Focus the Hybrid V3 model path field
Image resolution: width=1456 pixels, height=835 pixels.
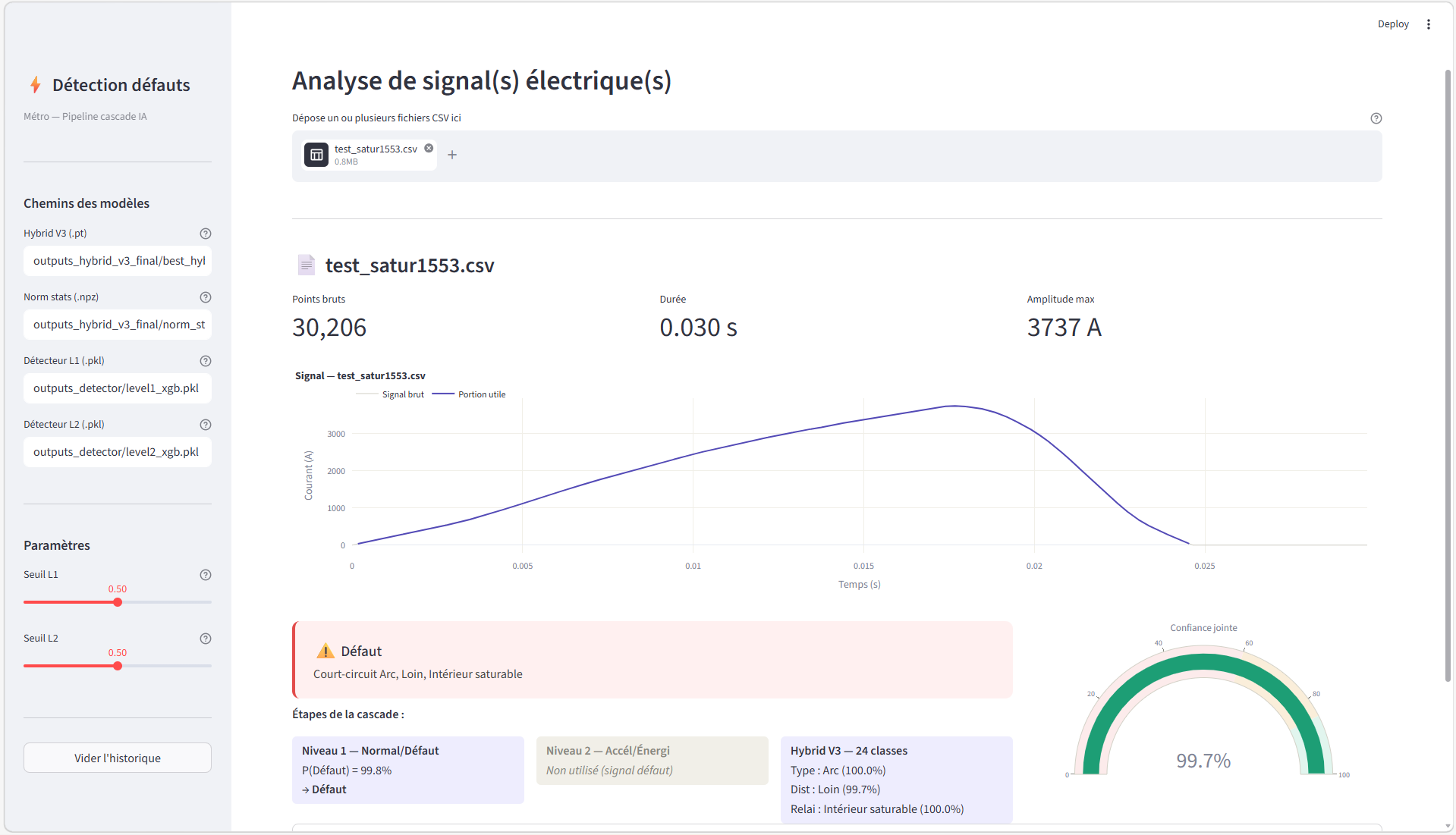tap(118, 261)
